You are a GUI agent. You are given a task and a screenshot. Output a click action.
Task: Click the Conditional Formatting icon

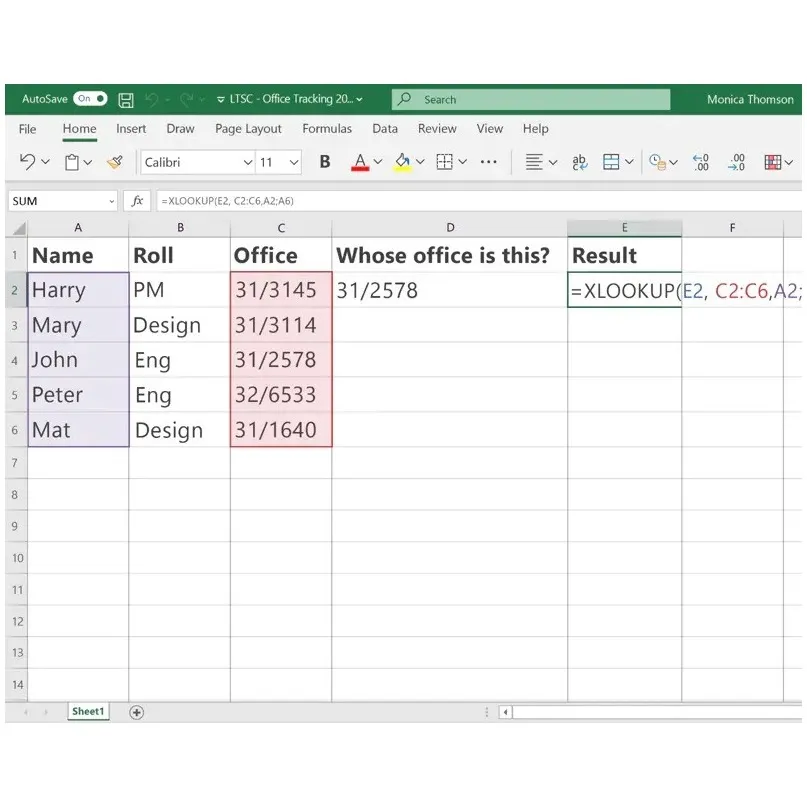pos(773,162)
